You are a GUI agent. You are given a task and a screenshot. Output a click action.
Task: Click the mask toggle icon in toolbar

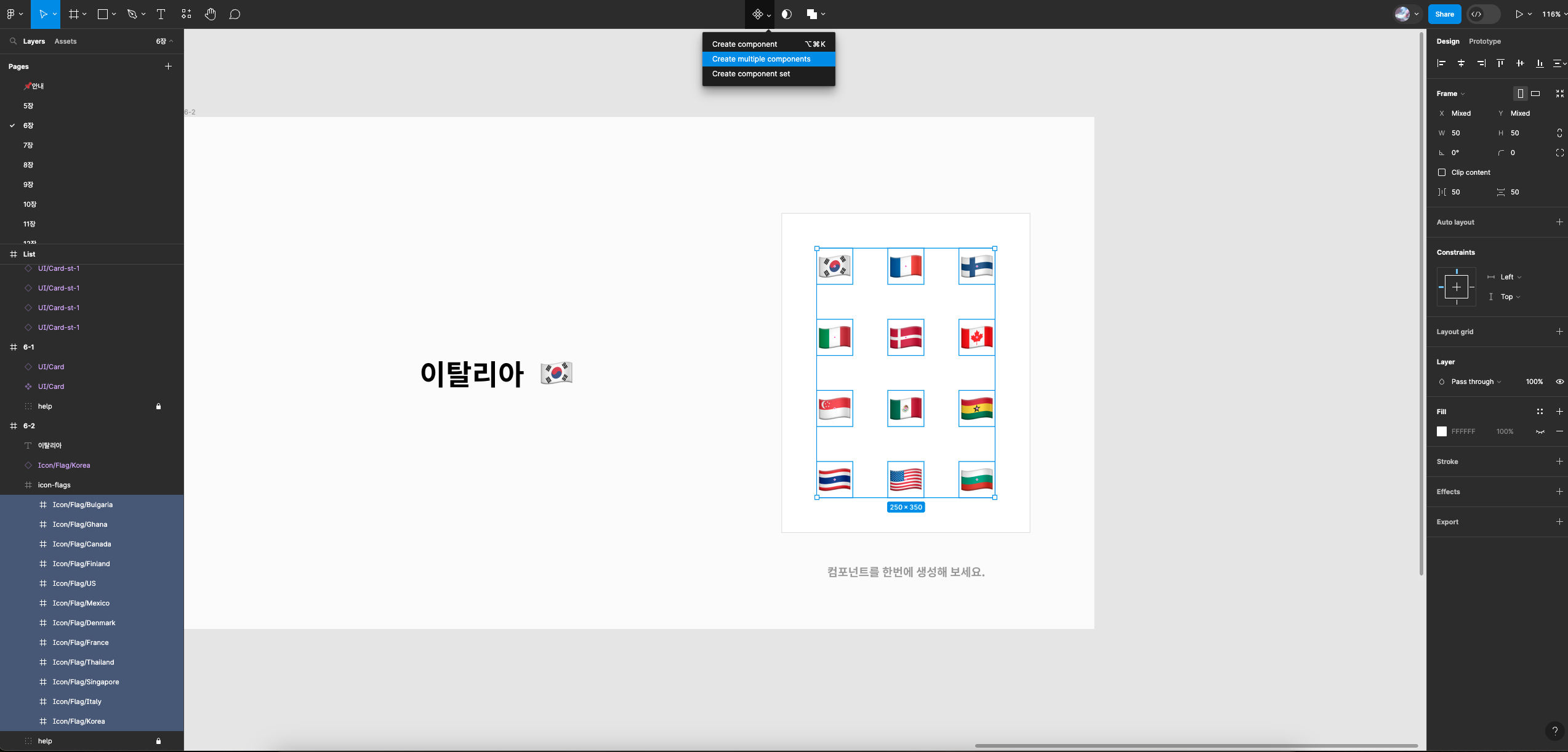coord(787,14)
